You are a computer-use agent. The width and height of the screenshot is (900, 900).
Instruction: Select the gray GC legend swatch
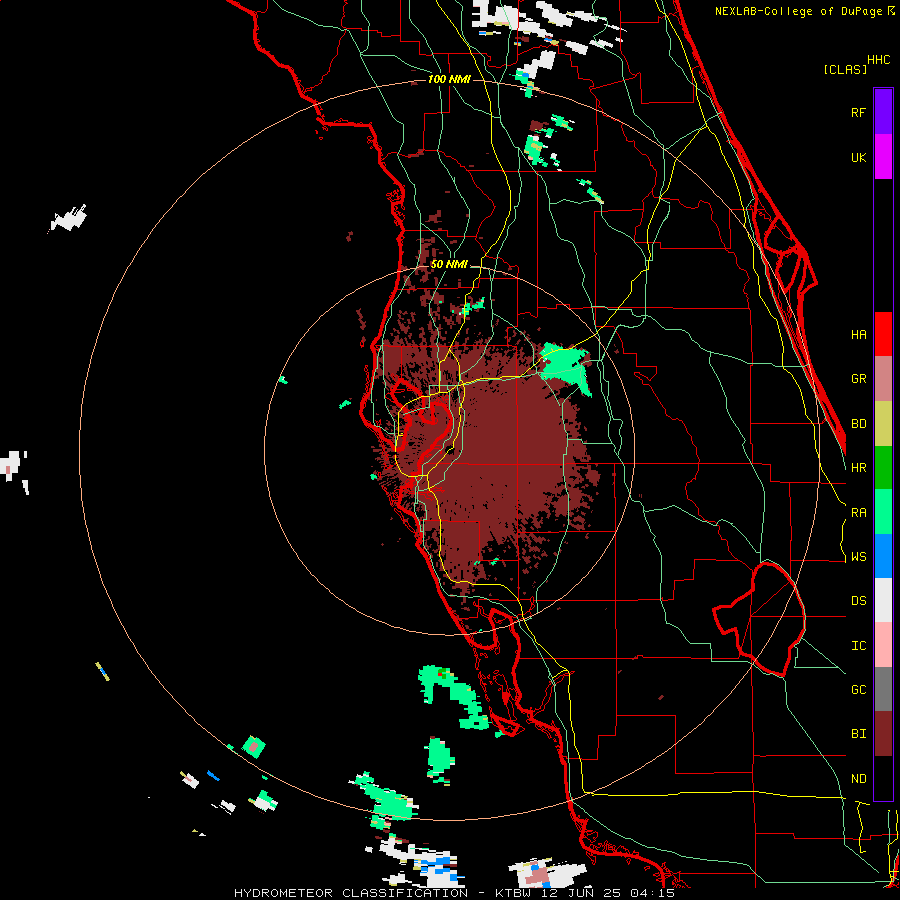tap(883, 689)
